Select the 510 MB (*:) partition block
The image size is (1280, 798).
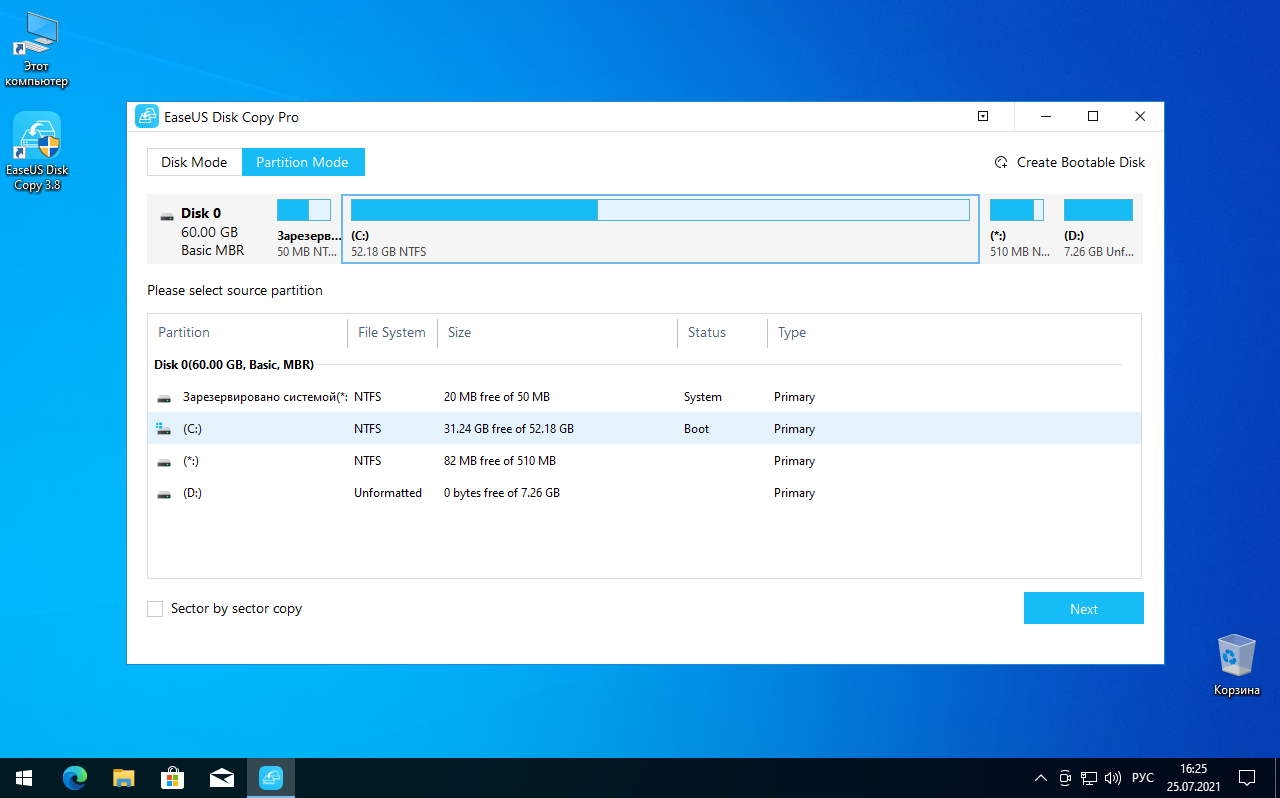tap(1017, 229)
